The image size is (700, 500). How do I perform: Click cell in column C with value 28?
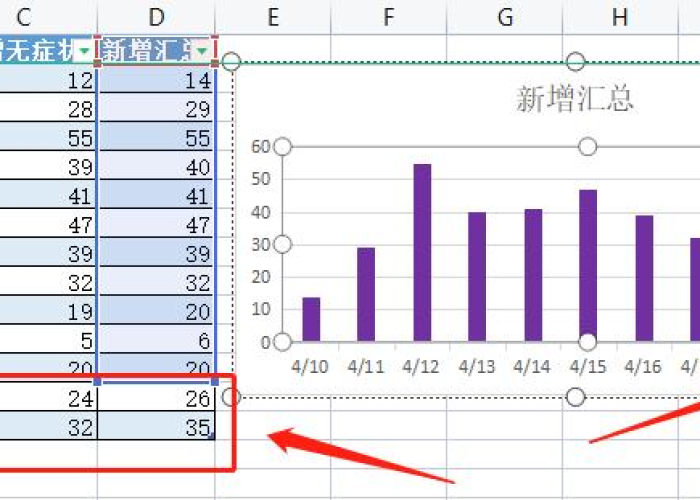pos(48,109)
